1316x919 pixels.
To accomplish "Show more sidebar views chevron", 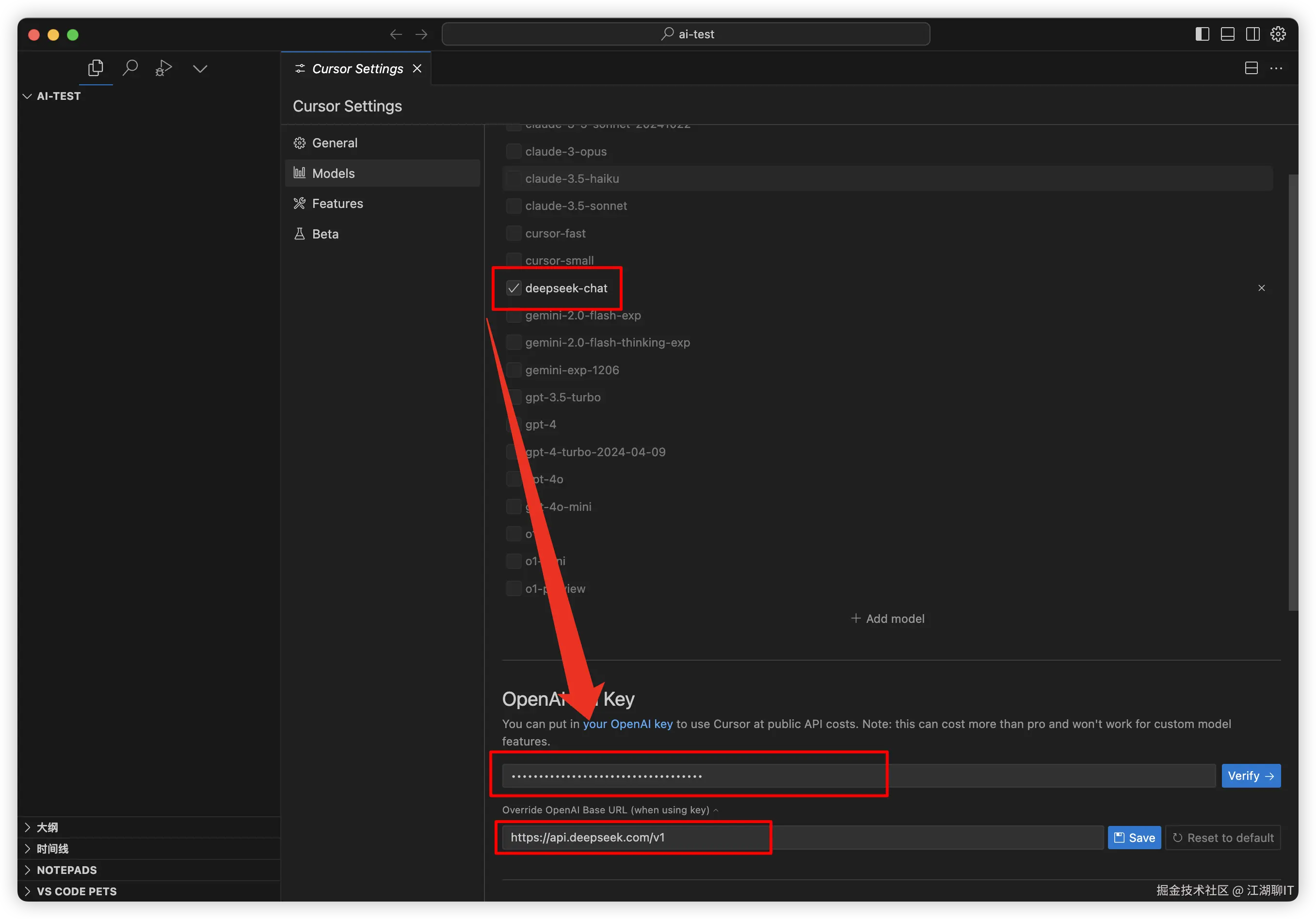I will (x=200, y=69).
